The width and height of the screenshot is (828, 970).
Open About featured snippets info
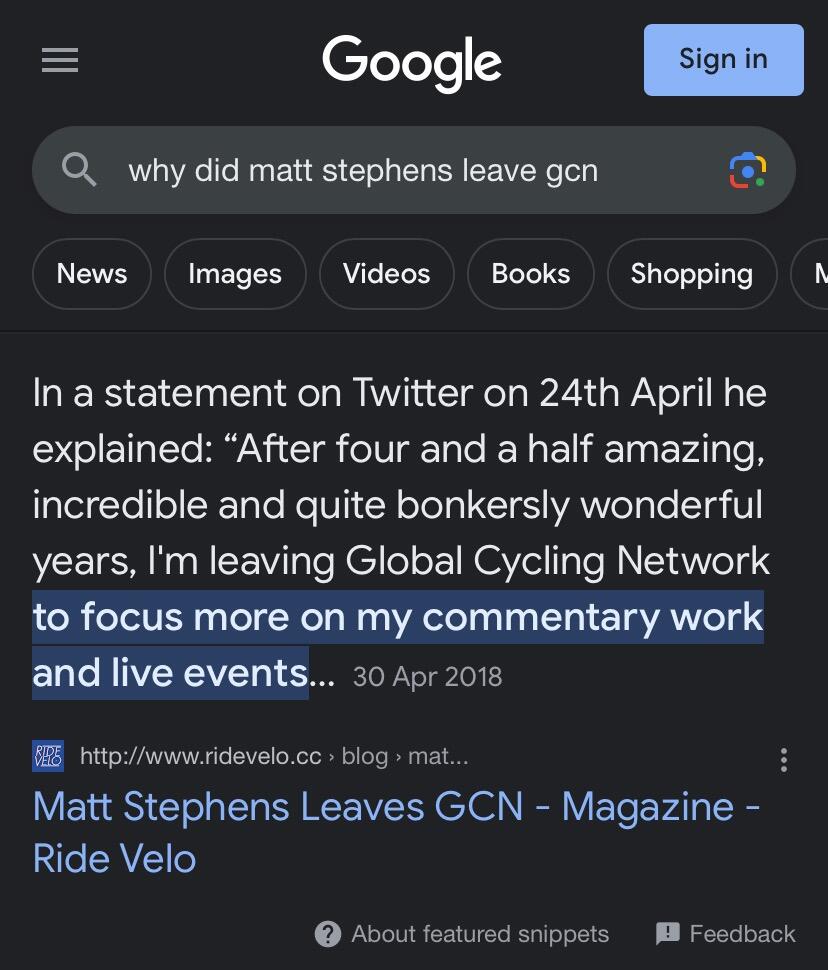click(479, 934)
